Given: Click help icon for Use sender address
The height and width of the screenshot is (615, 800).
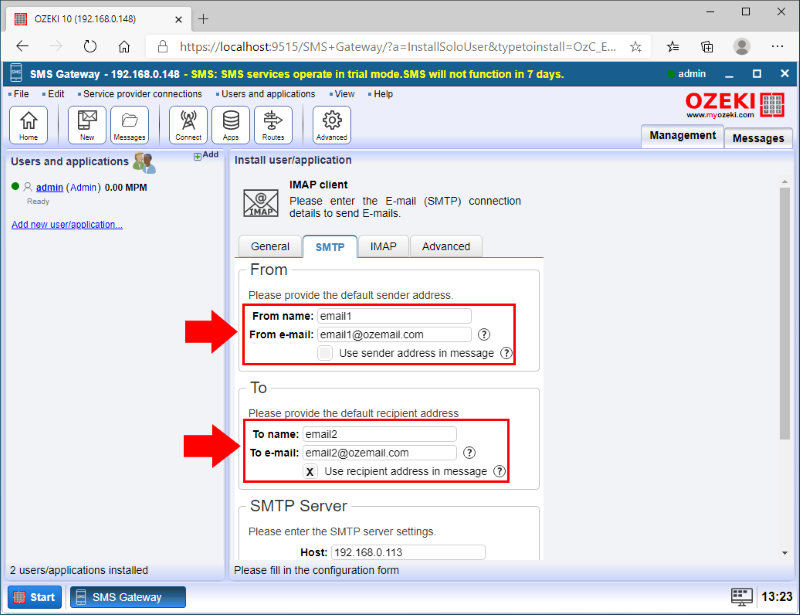Looking at the screenshot, I should coord(506,353).
